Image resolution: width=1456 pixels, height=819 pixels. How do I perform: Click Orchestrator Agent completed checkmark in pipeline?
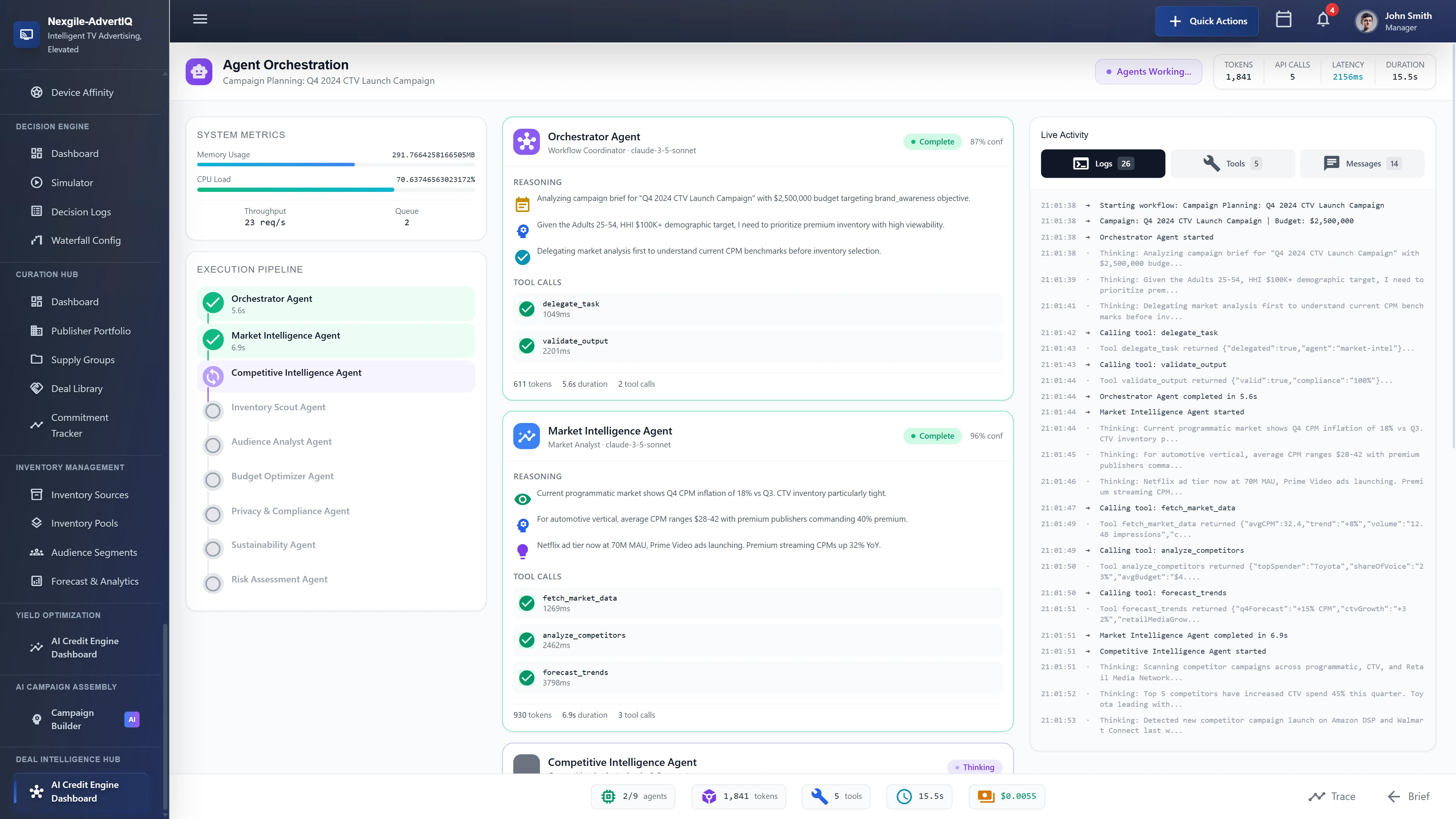point(213,303)
